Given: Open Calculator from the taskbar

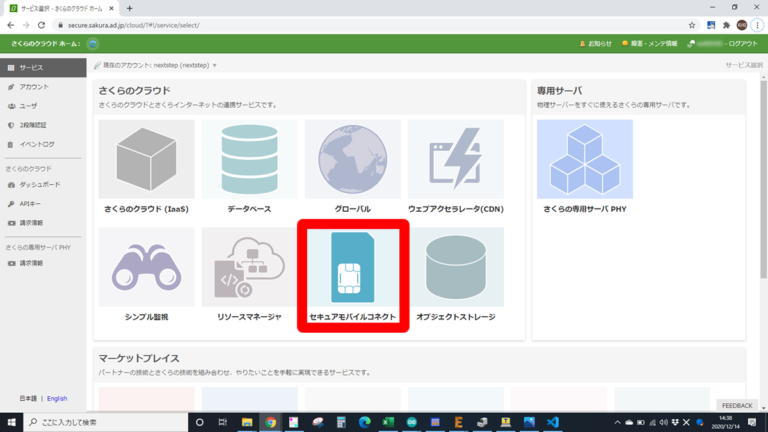Looking at the screenshot, I should tap(341, 422).
